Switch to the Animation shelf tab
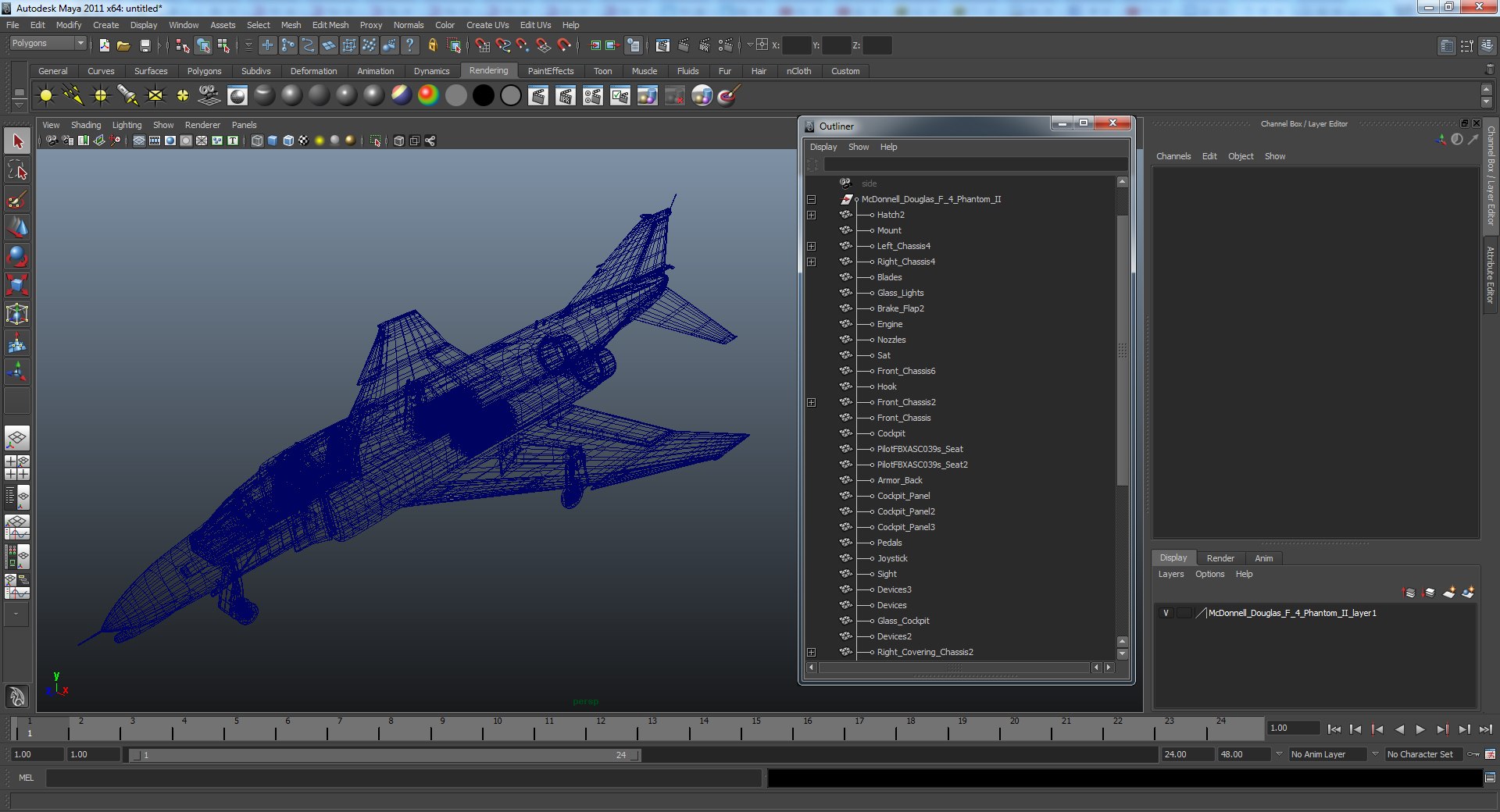This screenshot has width=1500, height=812. (376, 71)
